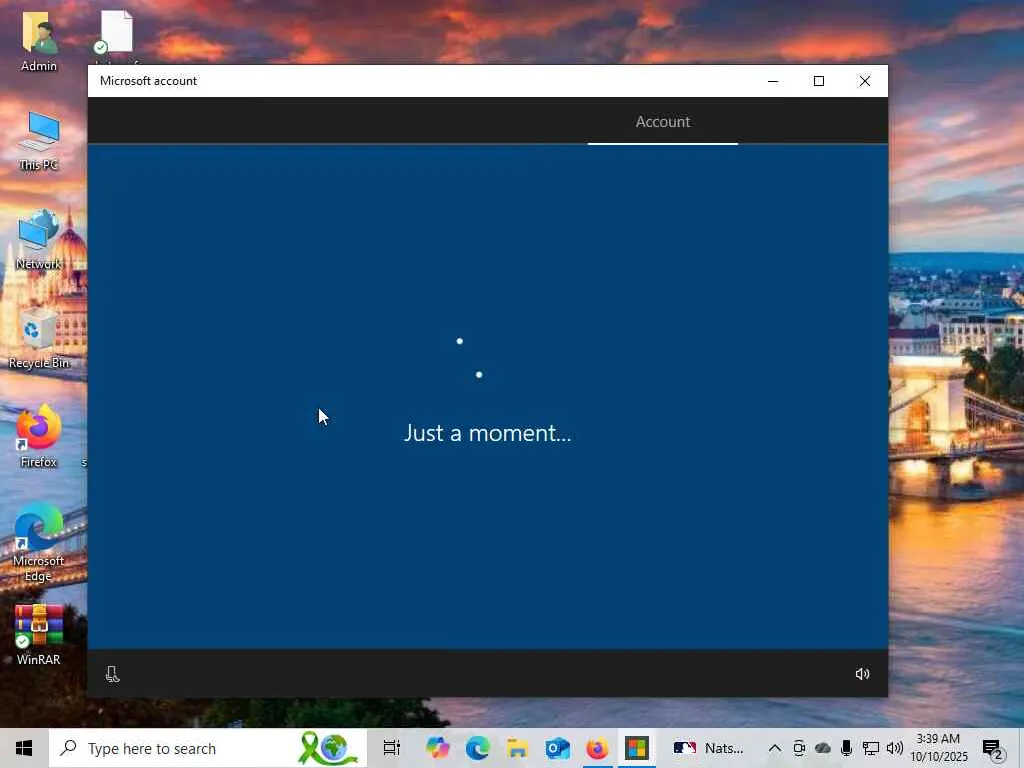Screen dimensions: 1024x768
Task: Show hidden system tray icons
Action: point(775,748)
